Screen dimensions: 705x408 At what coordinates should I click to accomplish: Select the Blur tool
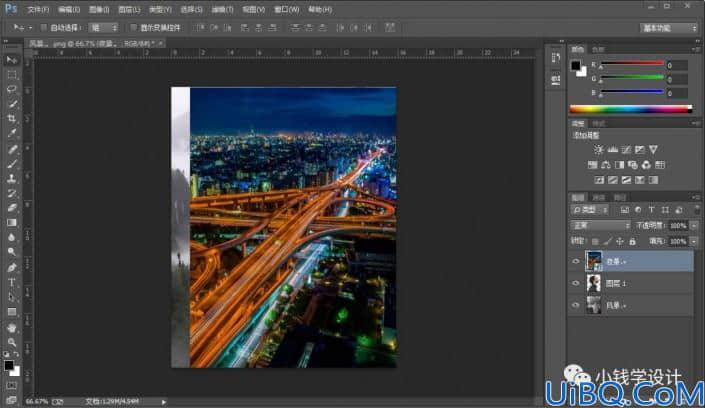[x=12, y=237]
